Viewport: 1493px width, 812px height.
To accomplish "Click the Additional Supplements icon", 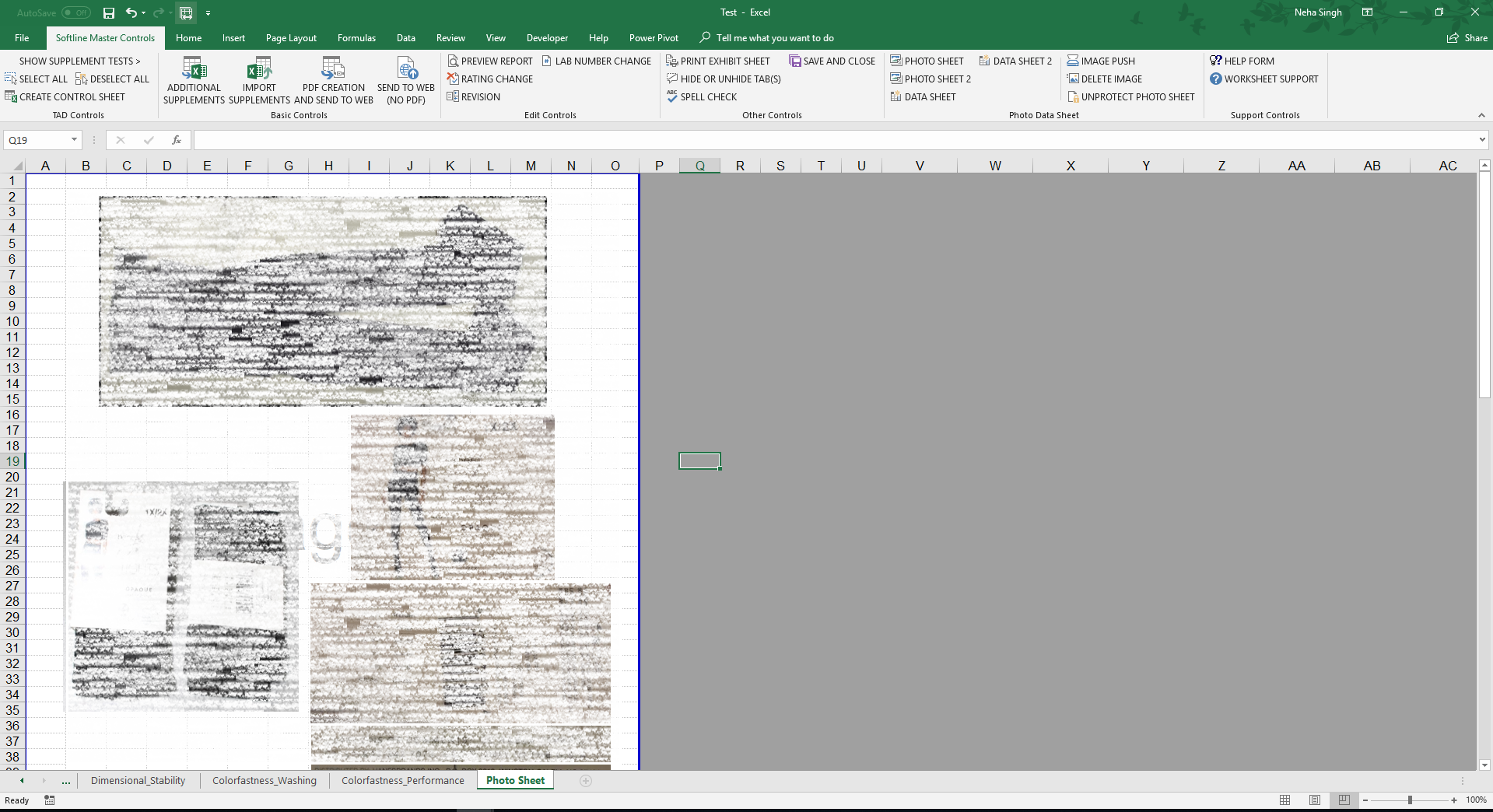I will point(194,69).
